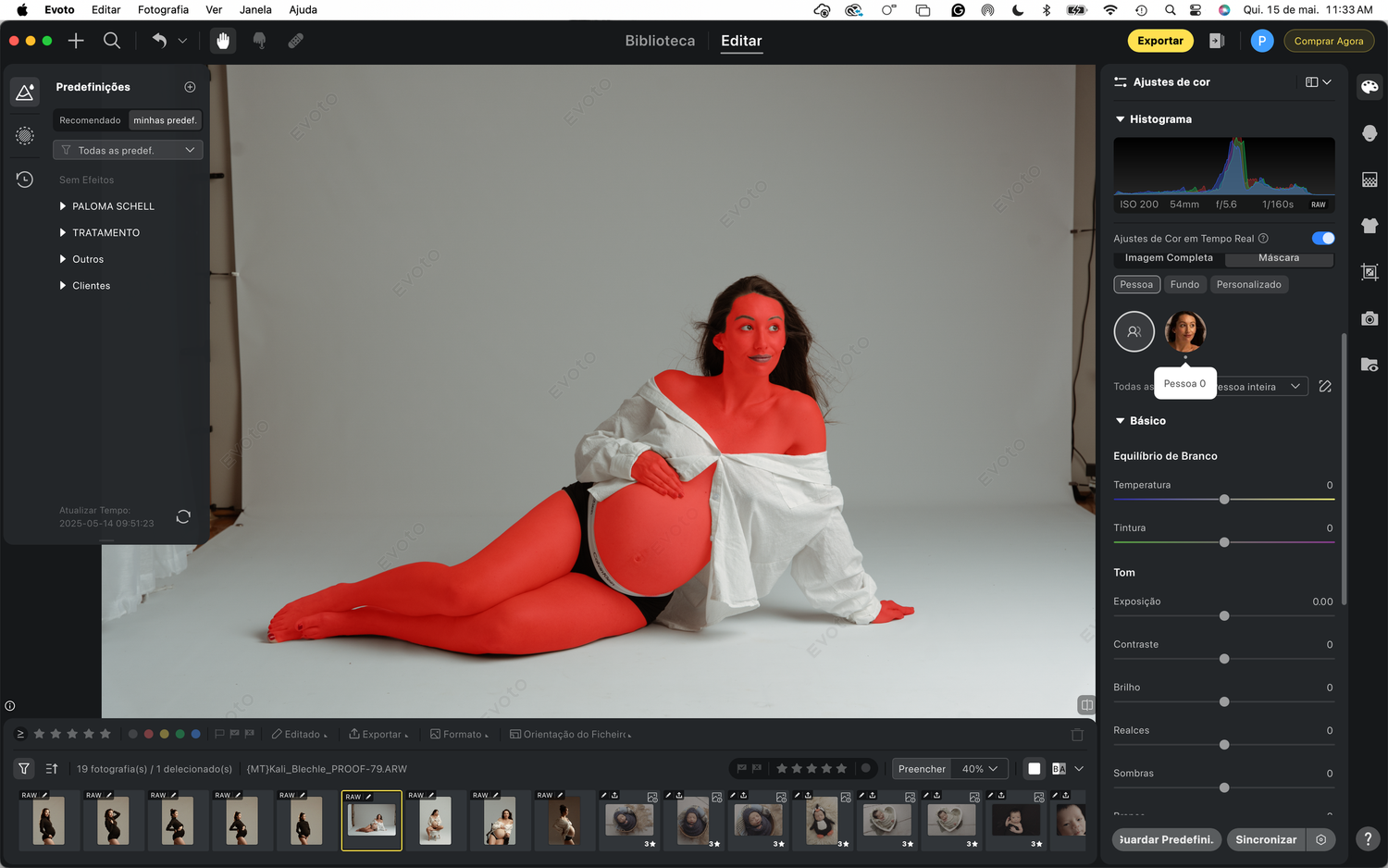Click the Guardar Predefini. button

[x=1166, y=840]
